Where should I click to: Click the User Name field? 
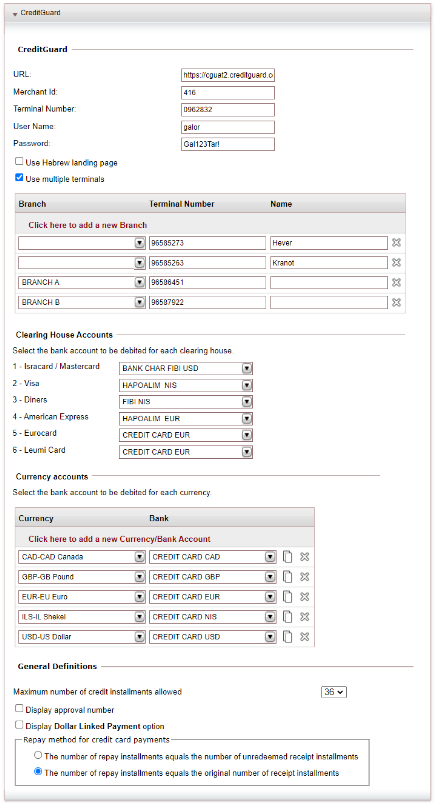(228, 127)
